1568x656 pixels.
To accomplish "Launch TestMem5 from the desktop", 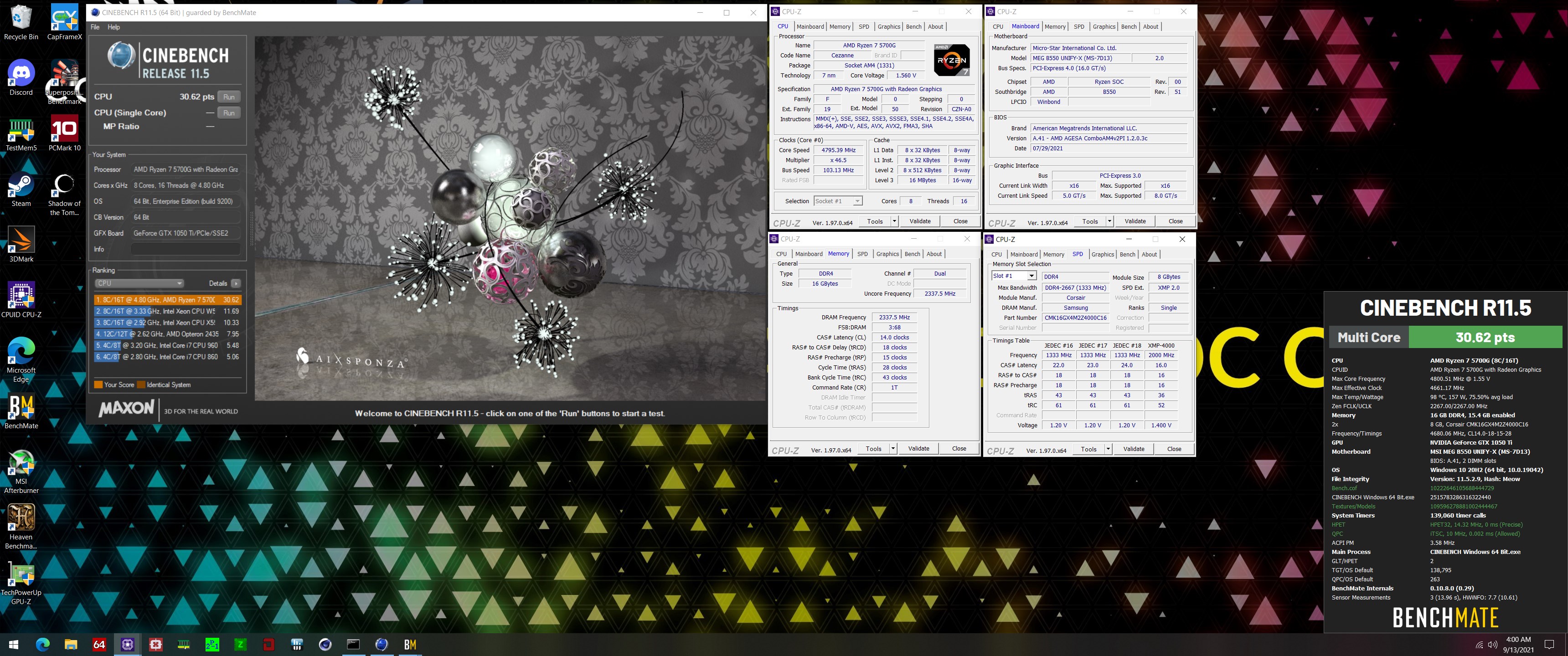I will (21, 134).
